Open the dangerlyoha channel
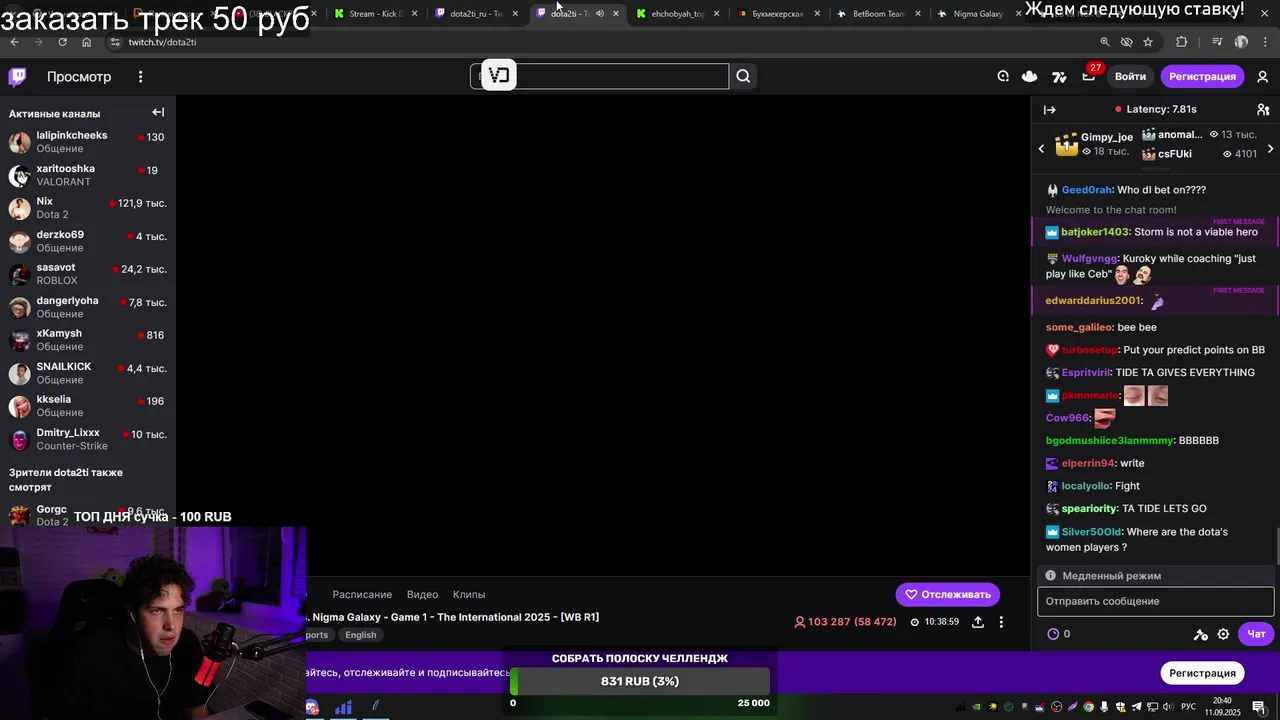Viewport: 1280px width, 720px height. pos(88,307)
